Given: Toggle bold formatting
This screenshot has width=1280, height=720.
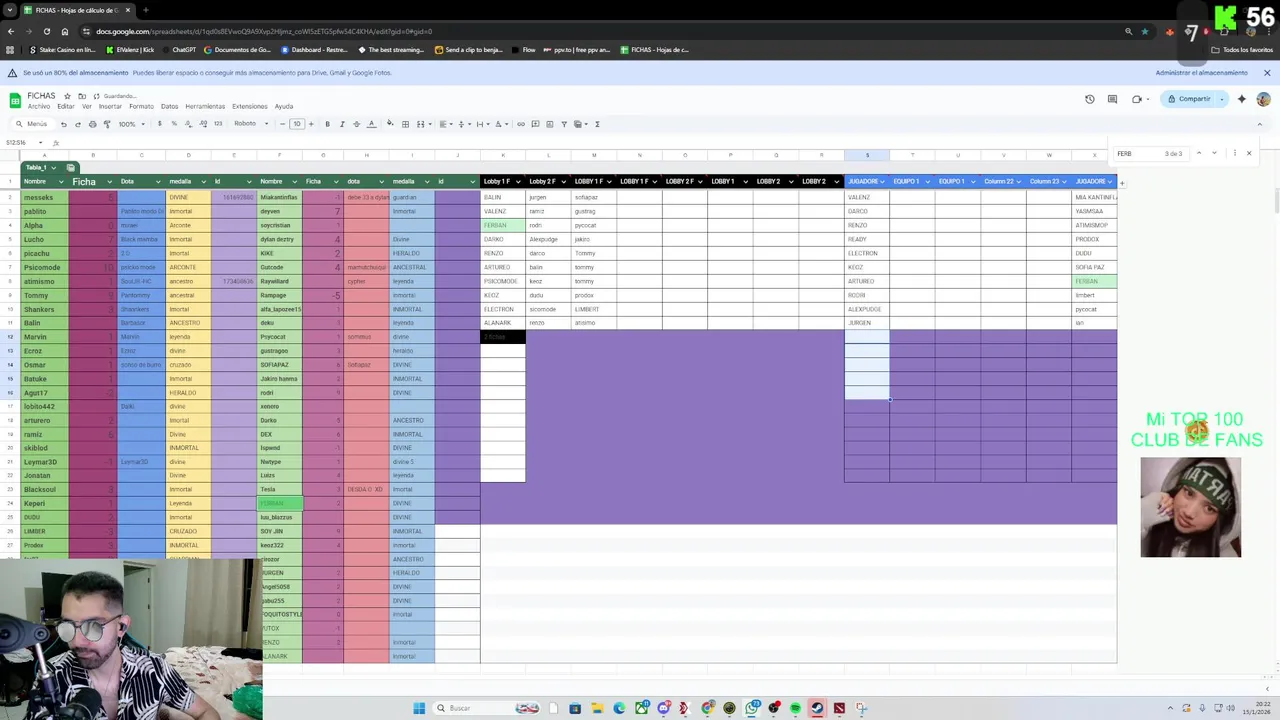Looking at the screenshot, I should click(327, 124).
